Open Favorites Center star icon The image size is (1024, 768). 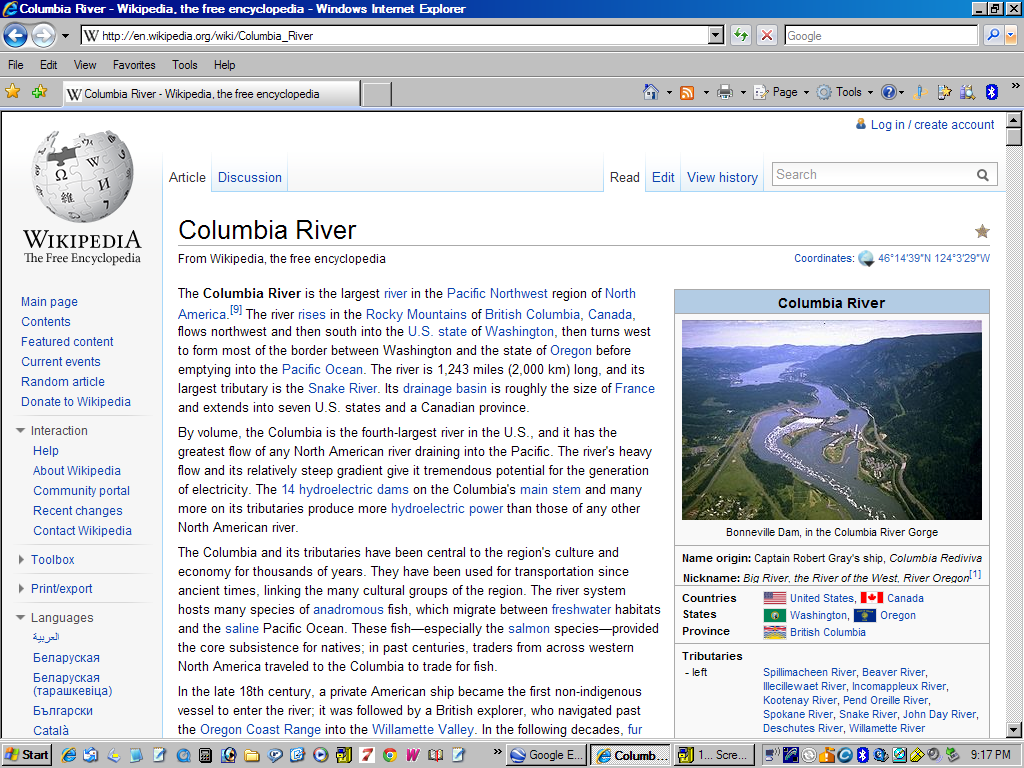coord(12,92)
